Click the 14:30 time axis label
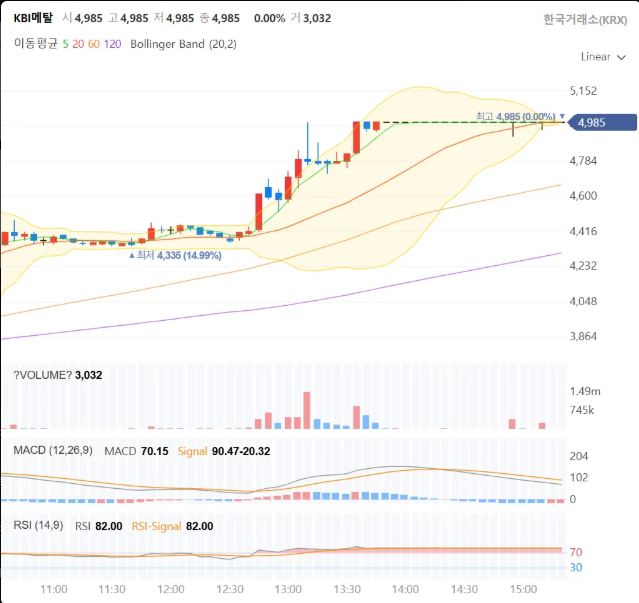The image size is (639, 603). click(x=465, y=589)
